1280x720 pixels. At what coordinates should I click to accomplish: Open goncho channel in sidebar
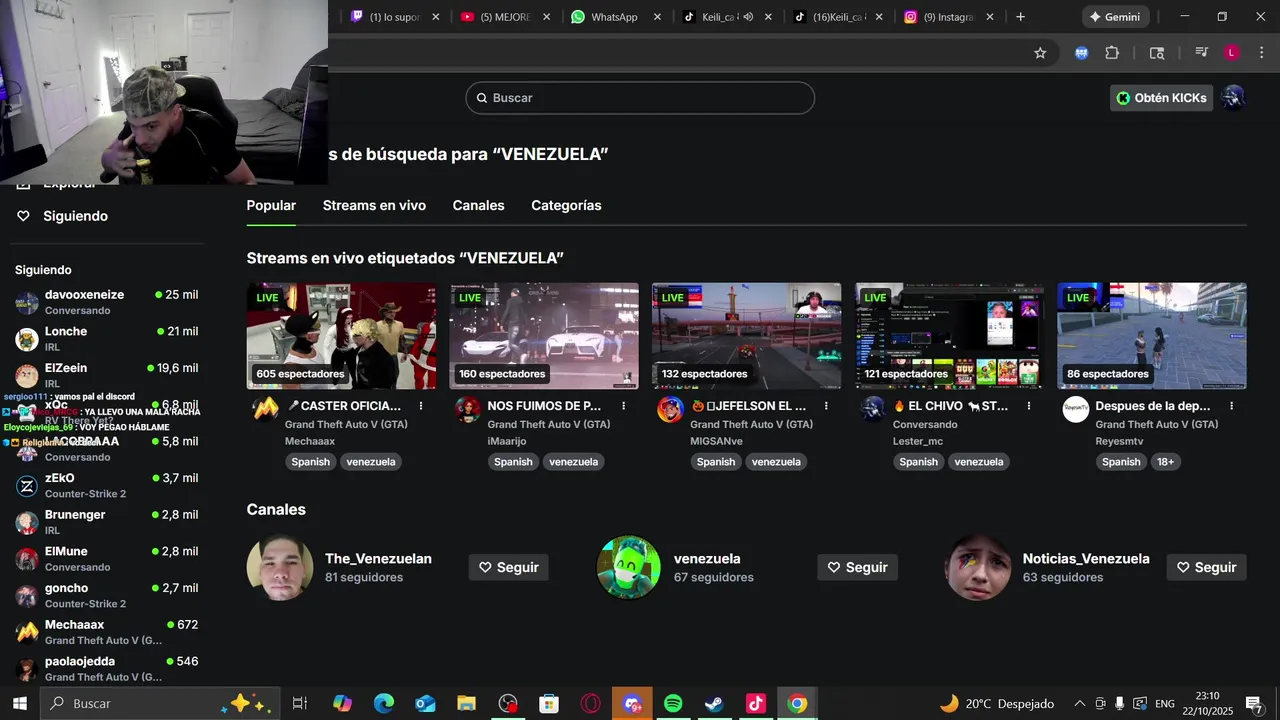pyautogui.click(x=107, y=595)
